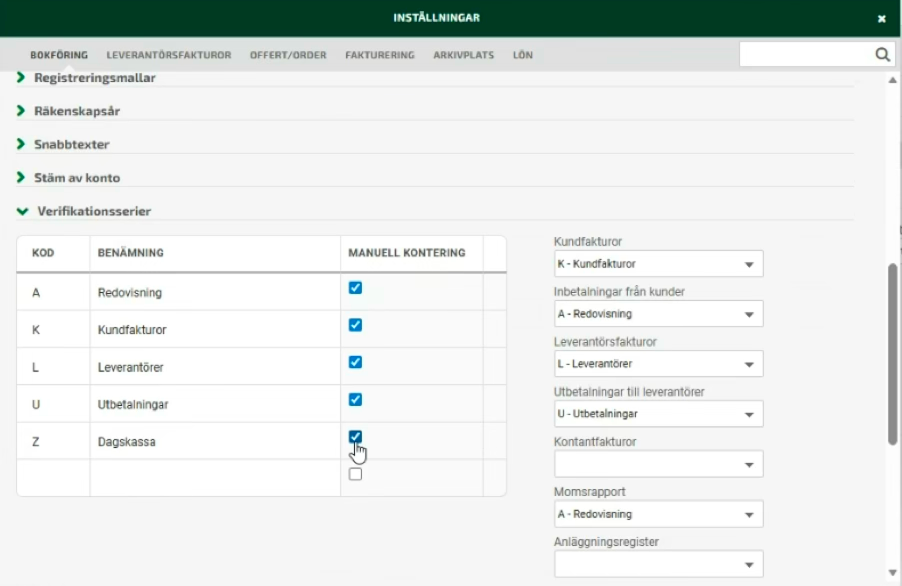The height and width of the screenshot is (586, 902).
Task: Open the Momsrapport dropdown
Action: pyautogui.click(x=658, y=514)
